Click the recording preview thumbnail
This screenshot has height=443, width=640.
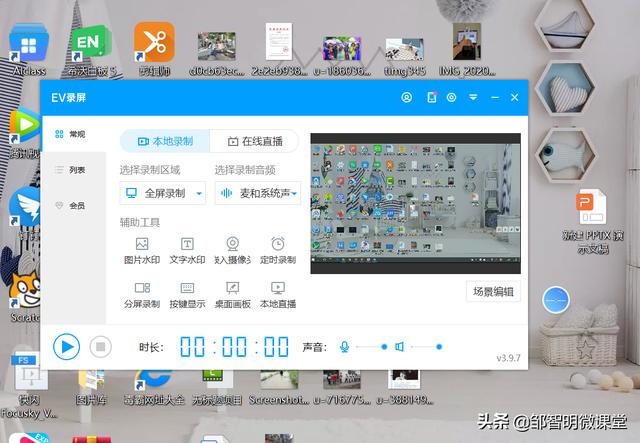pos(416,203)
